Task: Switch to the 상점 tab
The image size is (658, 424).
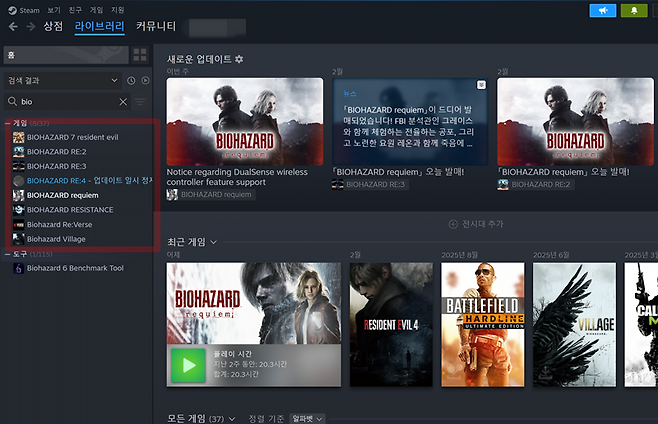Action: pos(53,26)
